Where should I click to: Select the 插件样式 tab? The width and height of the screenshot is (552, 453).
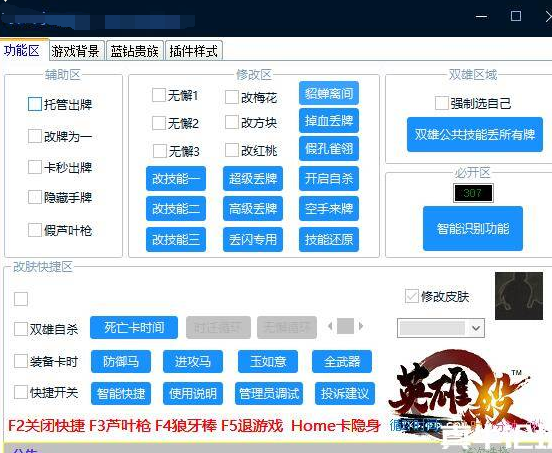(194, 51)
